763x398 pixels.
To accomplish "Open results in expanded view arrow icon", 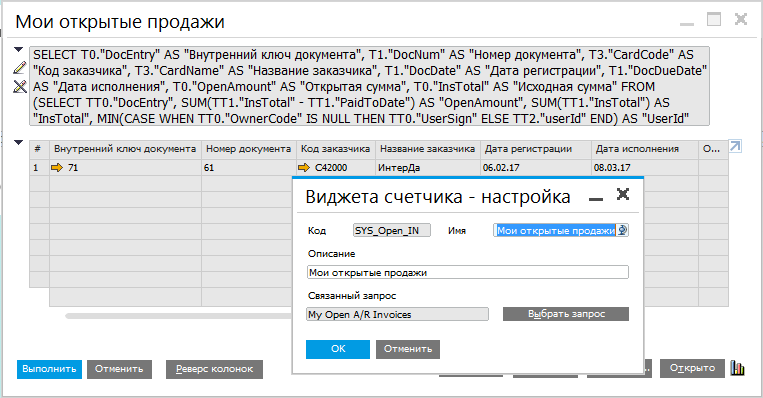I will coord(735,146).
